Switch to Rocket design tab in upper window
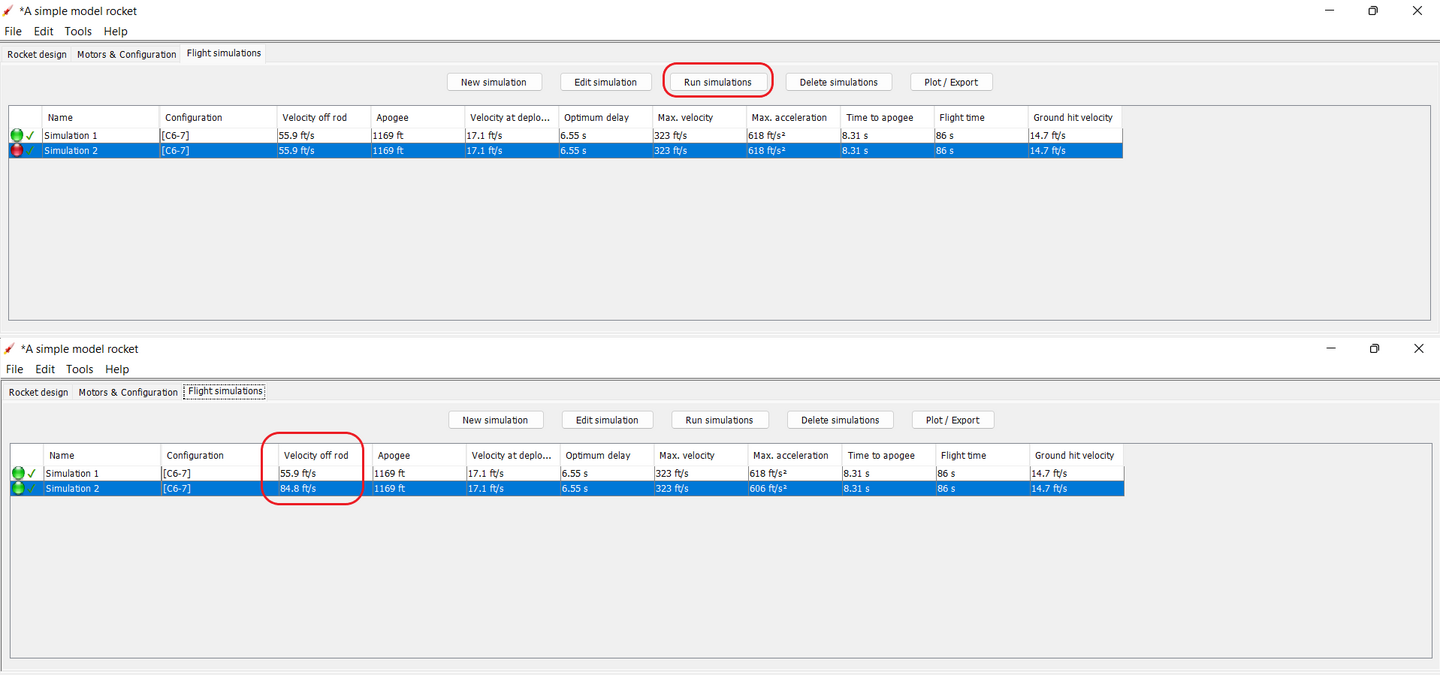 pos(37,54)
